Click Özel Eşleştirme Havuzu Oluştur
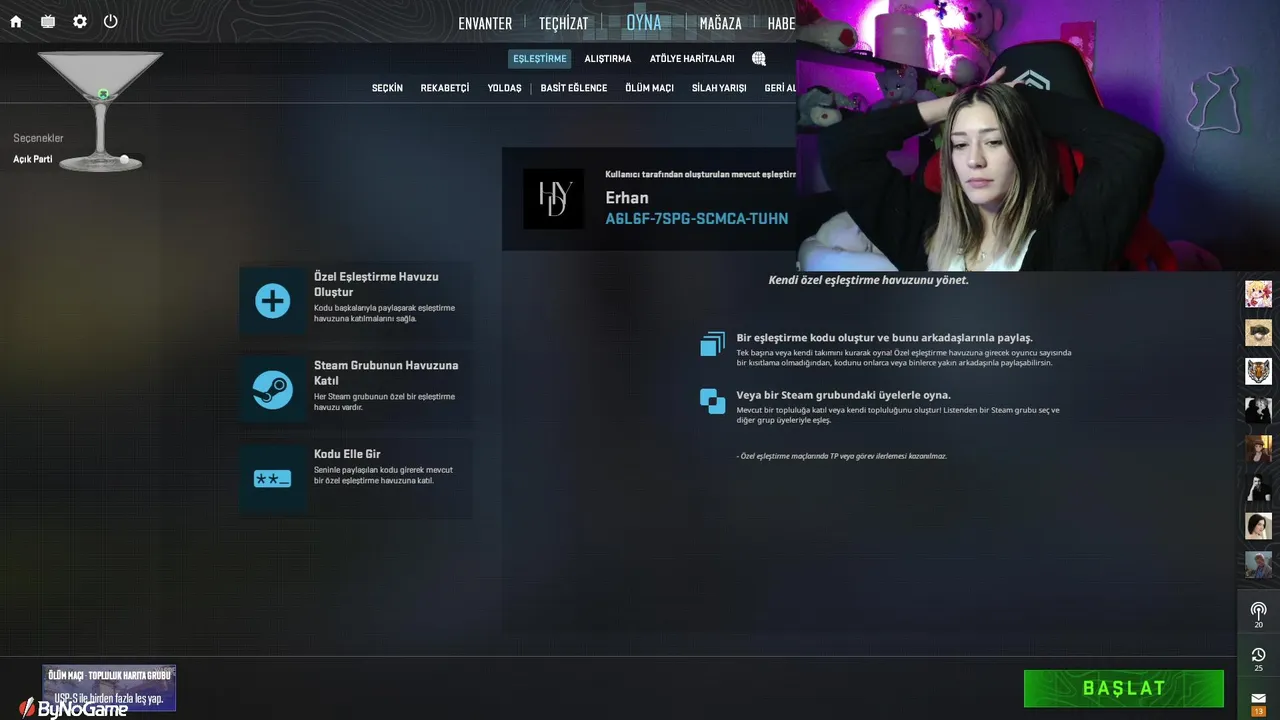The height and width of the screenshot is (720, 1280). 356,300
